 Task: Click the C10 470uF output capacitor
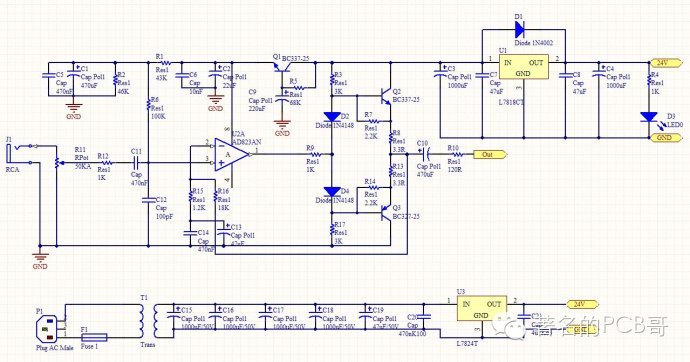425,154
